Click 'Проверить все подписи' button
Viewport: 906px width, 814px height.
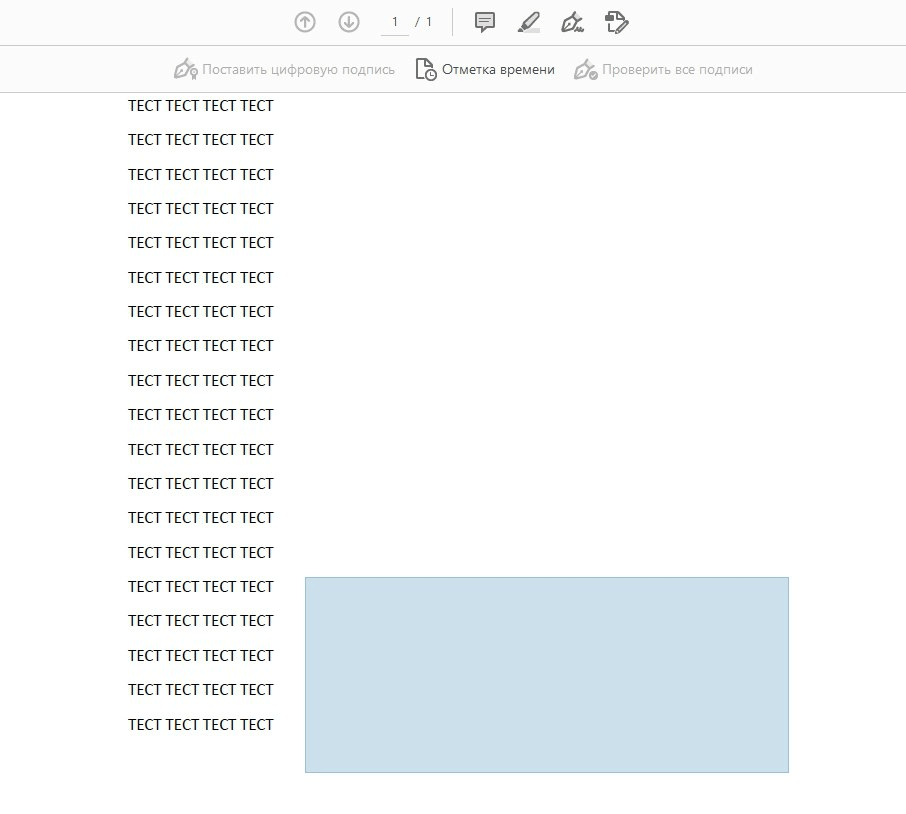click(663, 69)
